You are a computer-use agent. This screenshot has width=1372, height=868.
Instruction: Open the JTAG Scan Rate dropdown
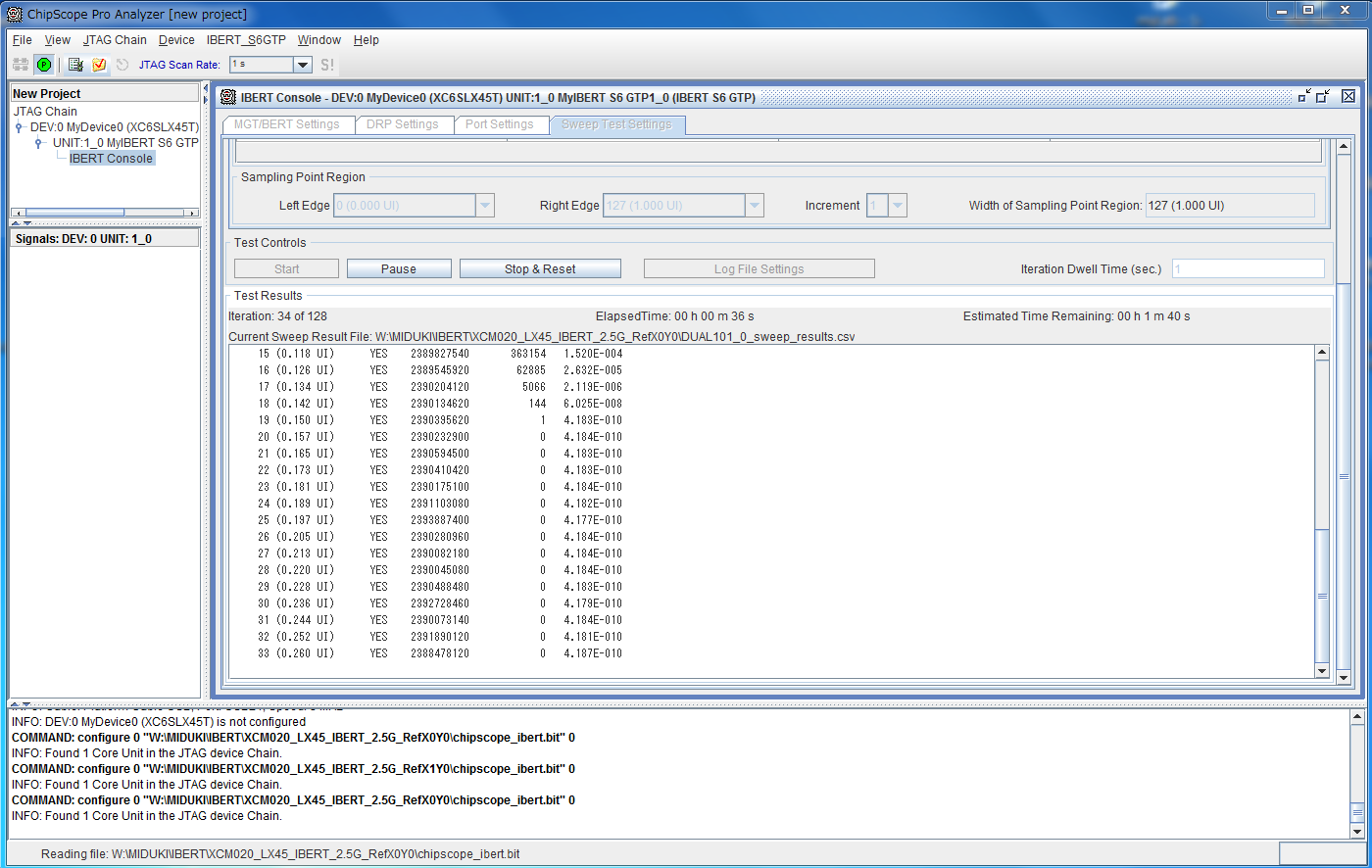coord(303,65)
